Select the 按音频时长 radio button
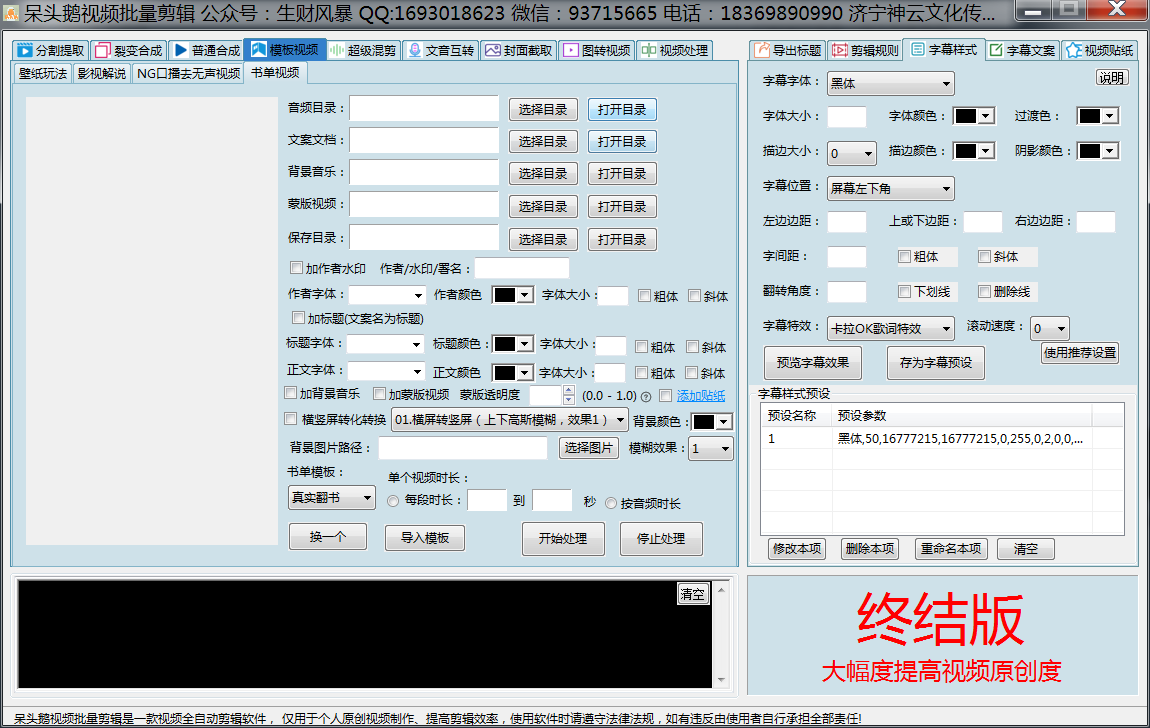1150x728 pixels. (611, 503)
